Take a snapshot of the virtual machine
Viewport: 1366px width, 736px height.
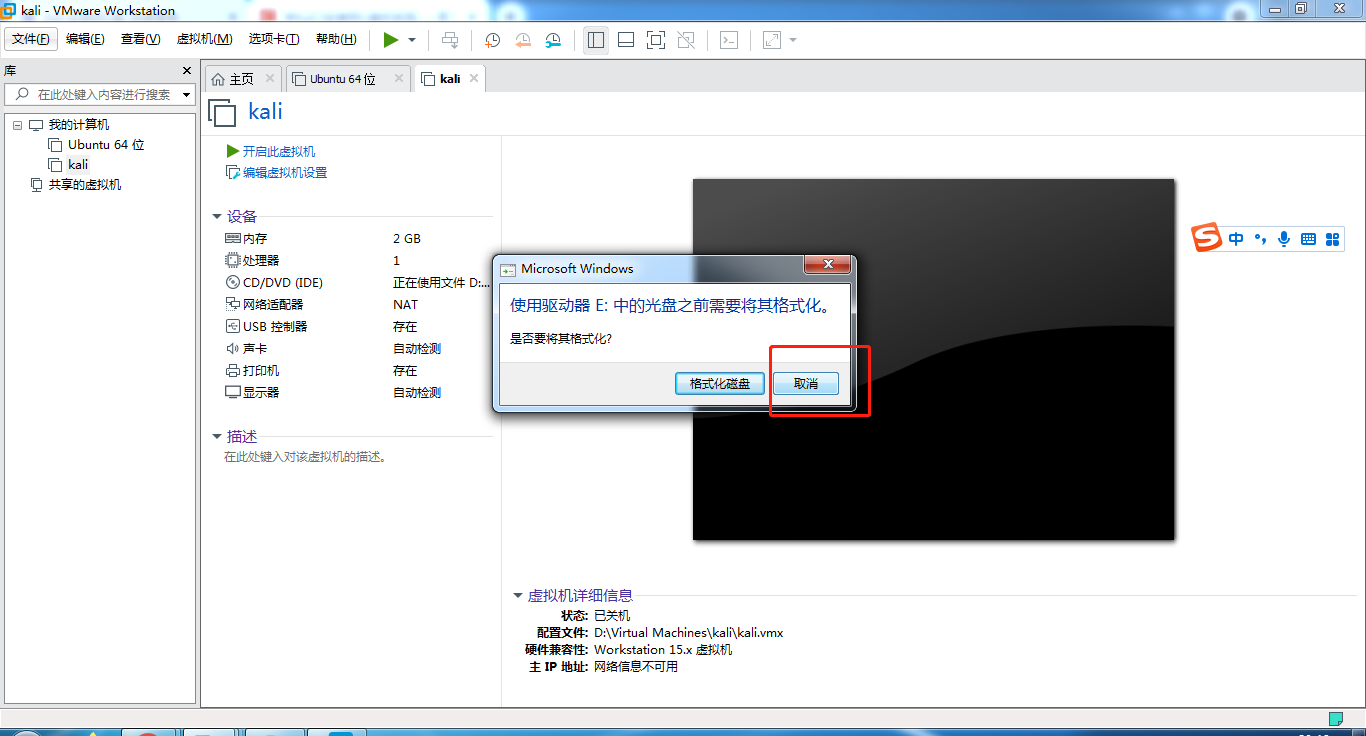point(492,40)
